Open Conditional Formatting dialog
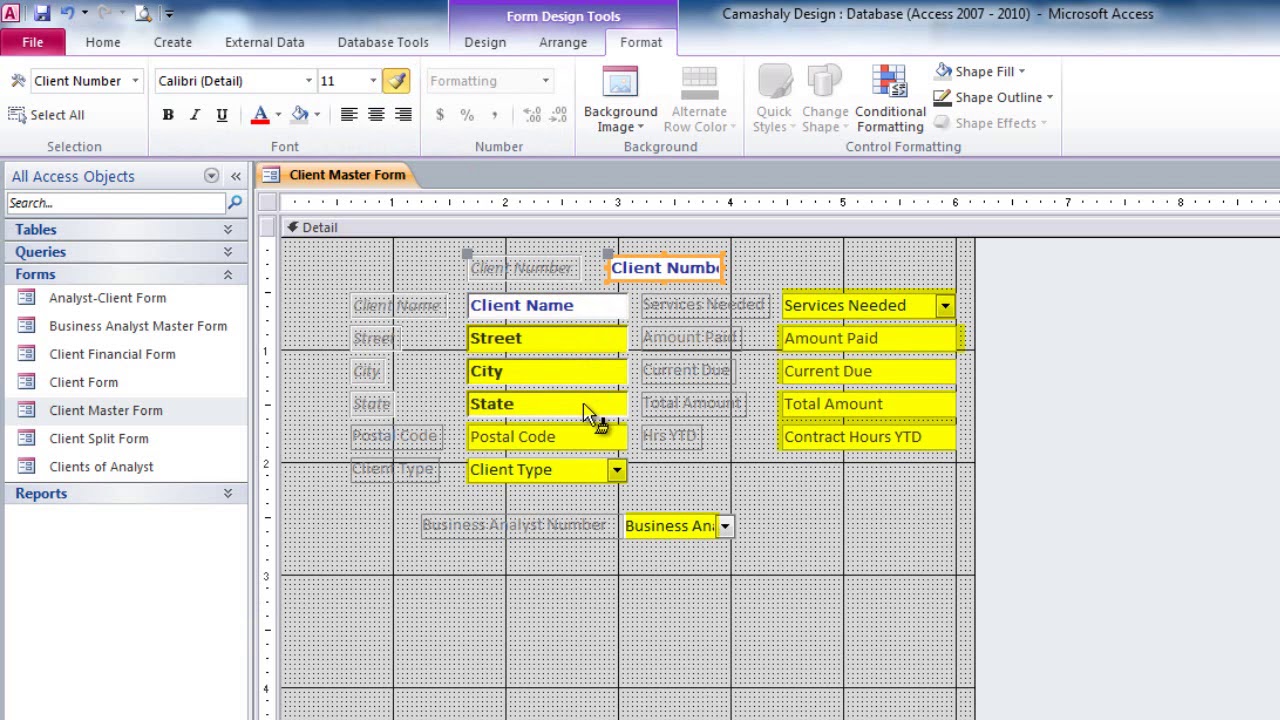The height and width of the screenshot is (720, 1280). pos(890,100)
